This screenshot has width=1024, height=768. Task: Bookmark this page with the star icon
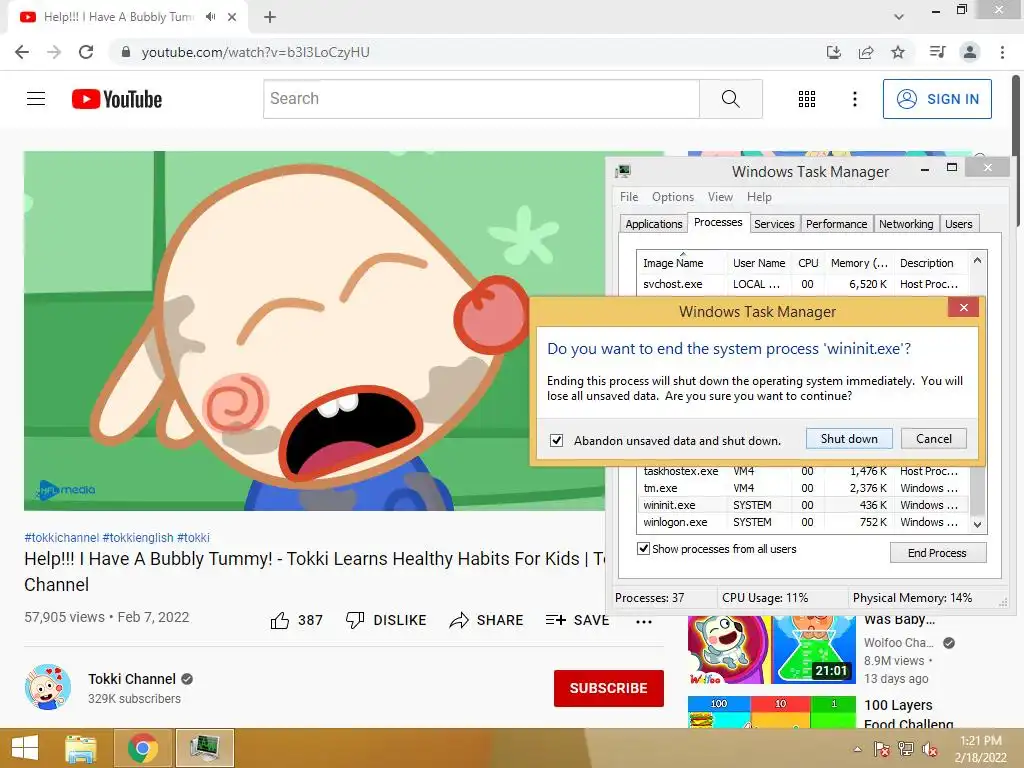tap(898, 52)
